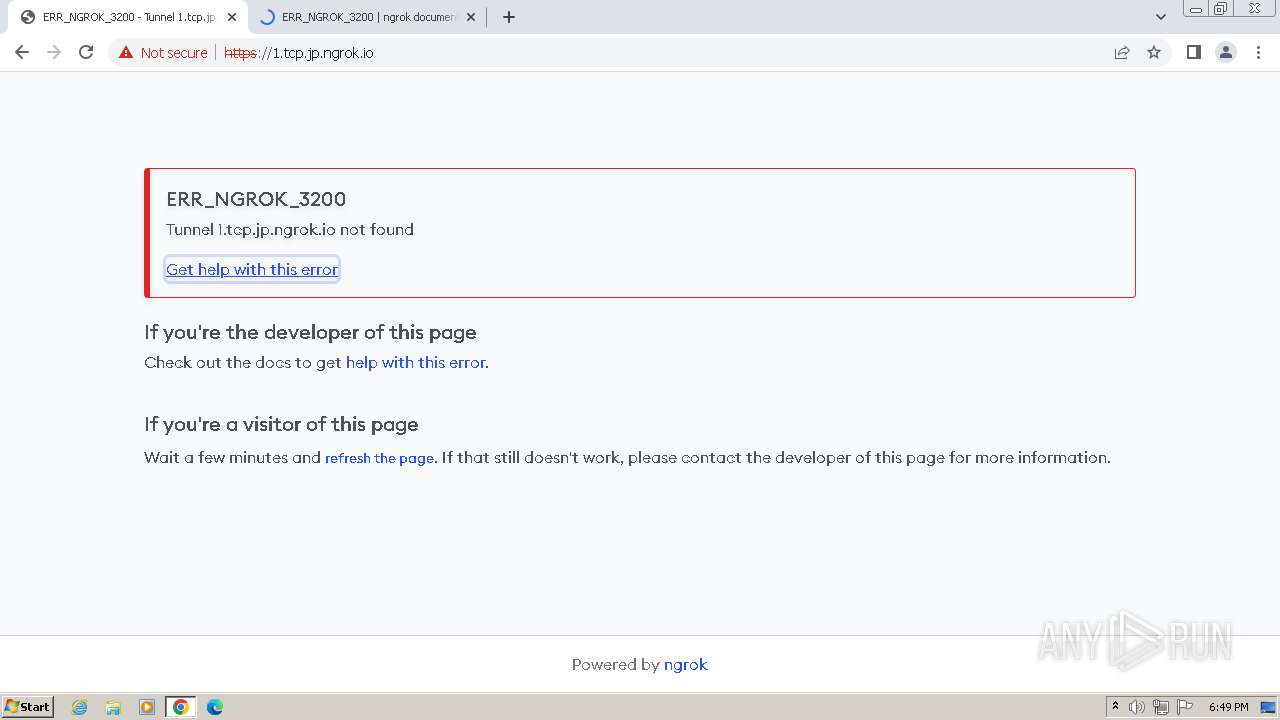Click the address bar URL
This screenshot has width=1280, height=720.
click(299, 53)
